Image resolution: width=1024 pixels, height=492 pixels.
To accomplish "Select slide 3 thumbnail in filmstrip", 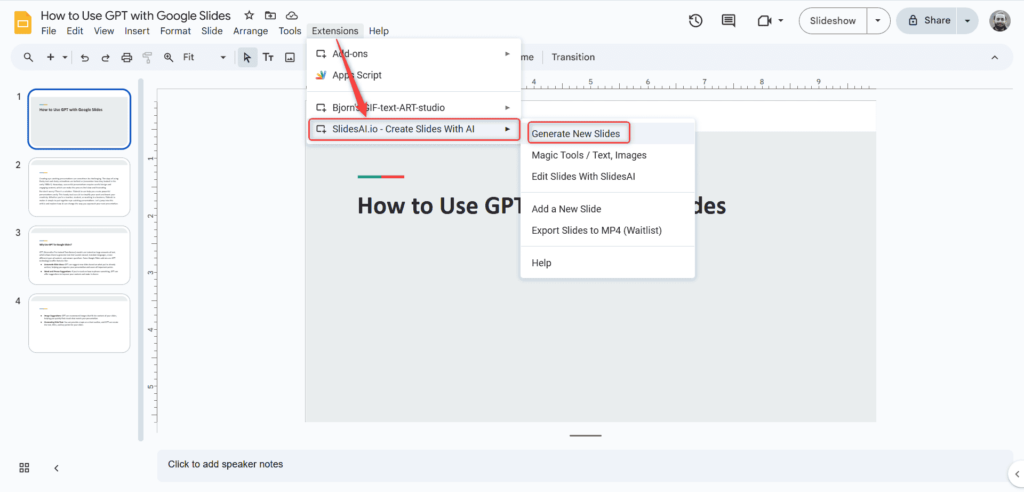I will pos(79,255).
